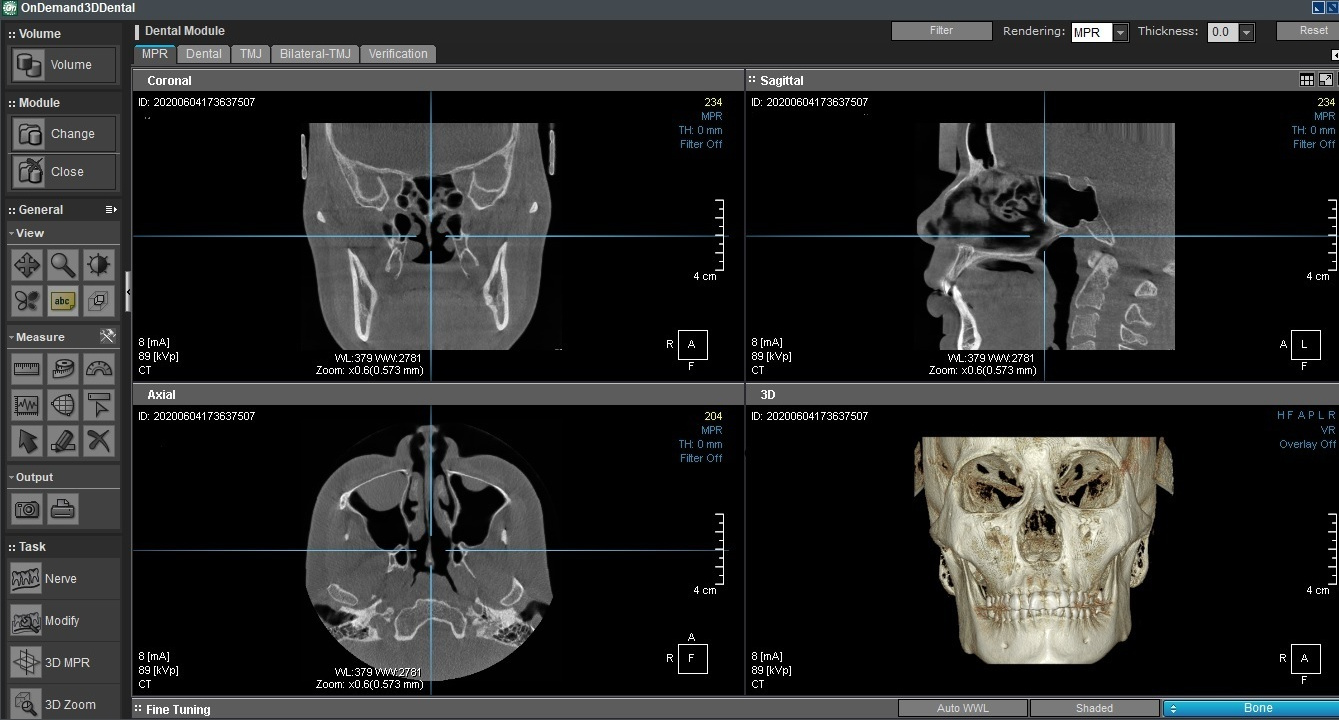
Task: Select the brightness/contrast windowing tool
Action: click(x=98, y=265)
